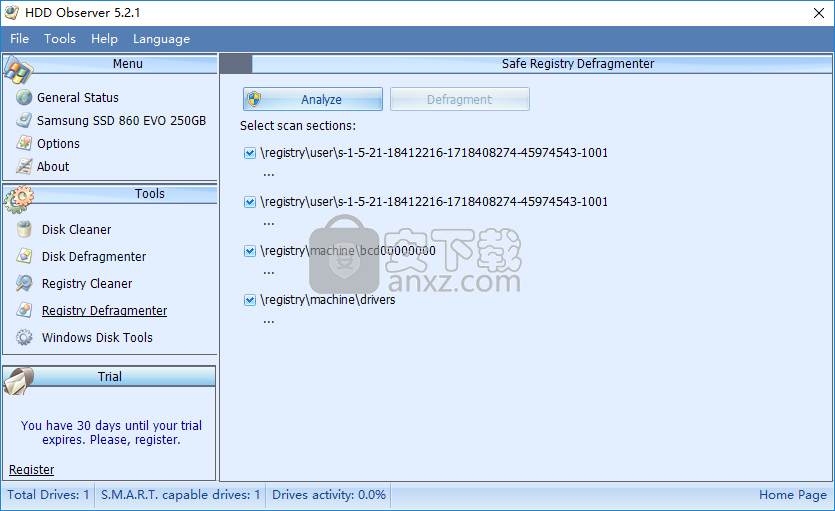This screenshot has height=511, width=835.
Task: Click the Disk Cleaner bin icon
Action: coord(24,229)
